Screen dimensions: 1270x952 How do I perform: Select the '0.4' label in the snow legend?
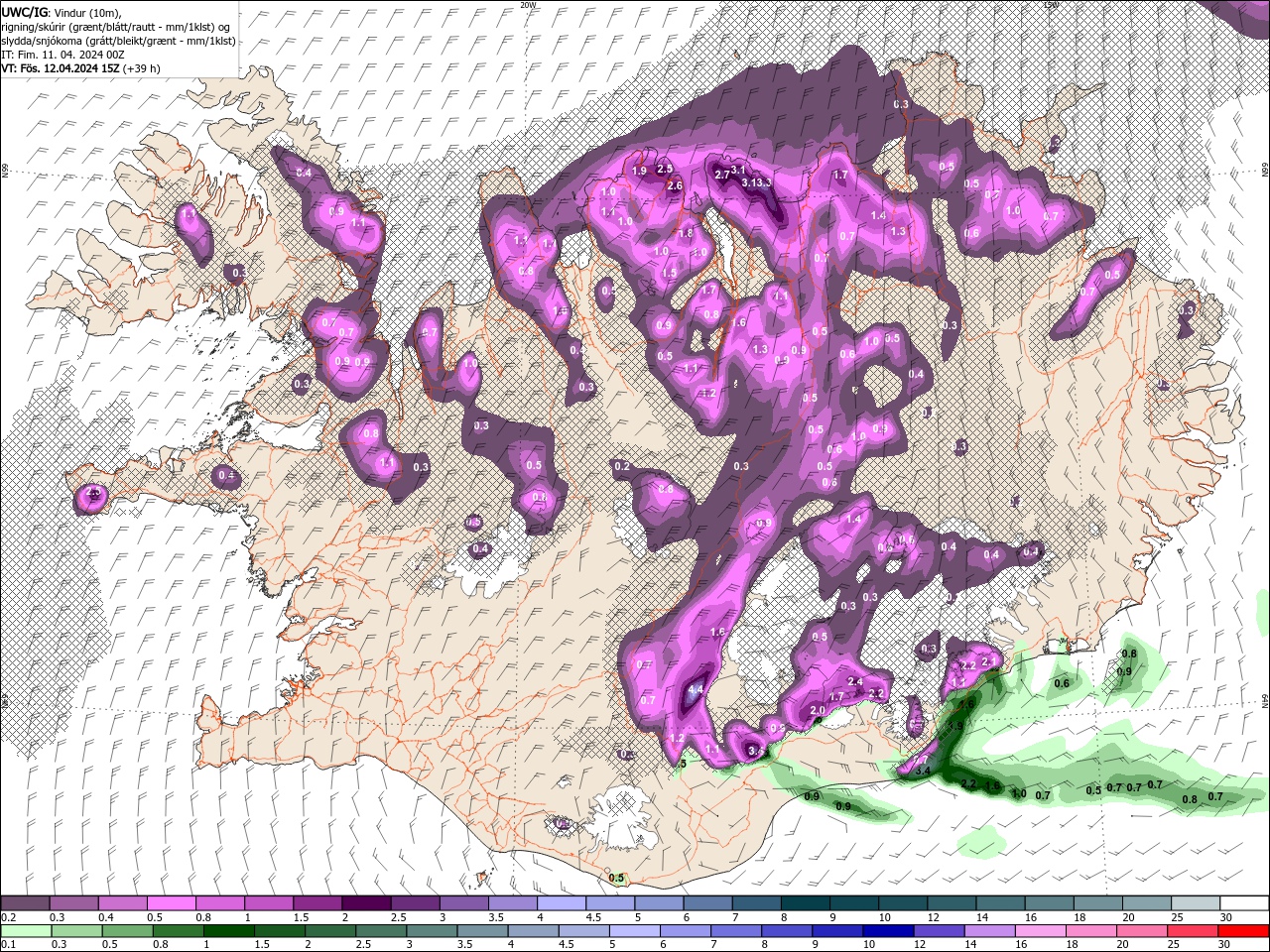tap(106, 917)
